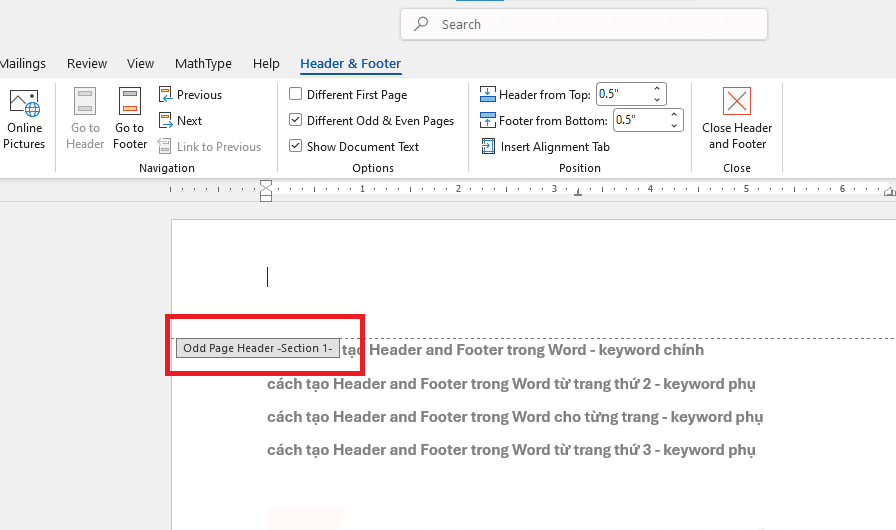Screen dimensions: 896x530
Task: Click Header from Top icon
Action: coord(487,94)
